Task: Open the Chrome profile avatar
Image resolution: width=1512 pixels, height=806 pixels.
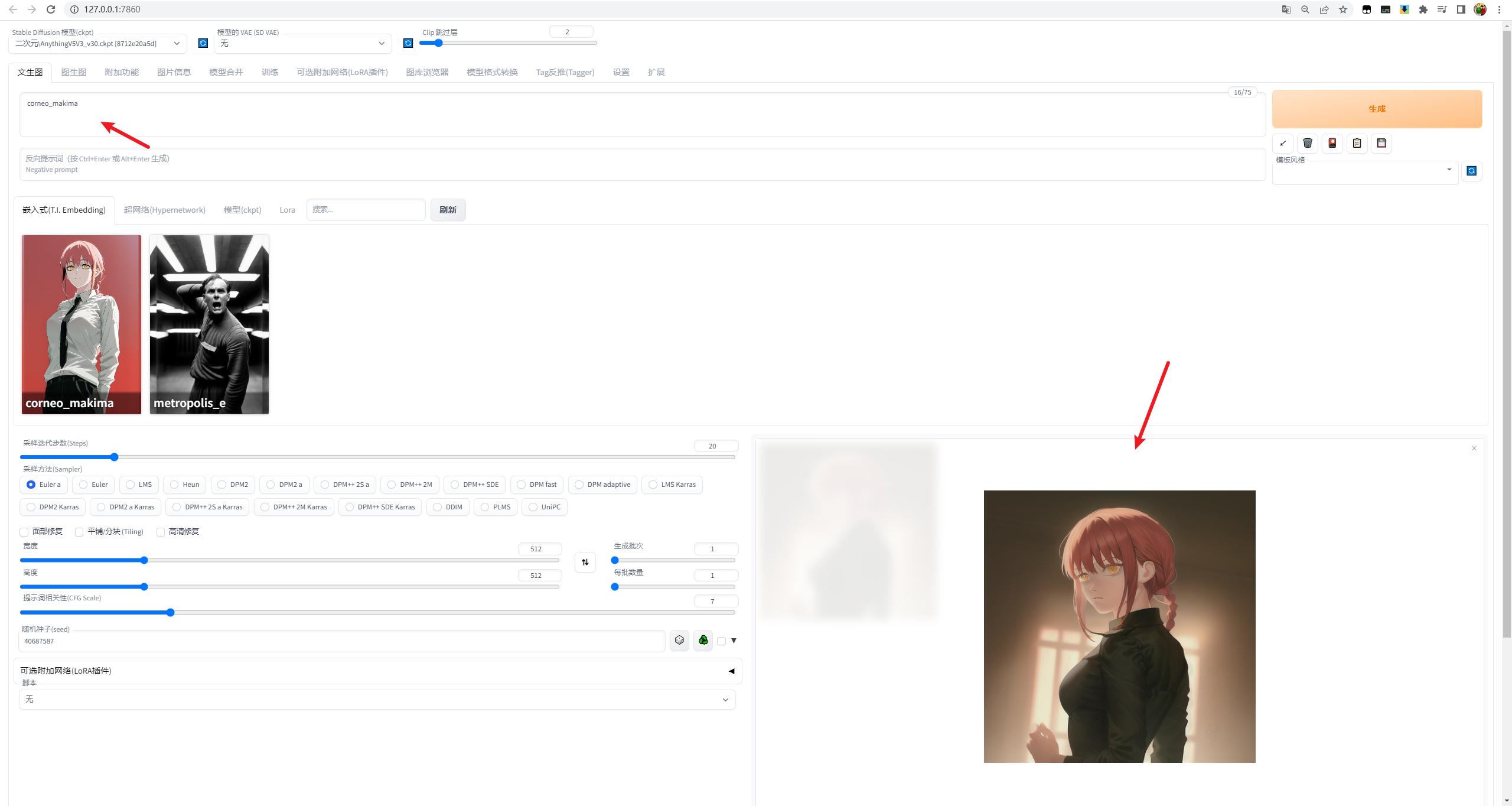Action: [x=1480, y=9]
